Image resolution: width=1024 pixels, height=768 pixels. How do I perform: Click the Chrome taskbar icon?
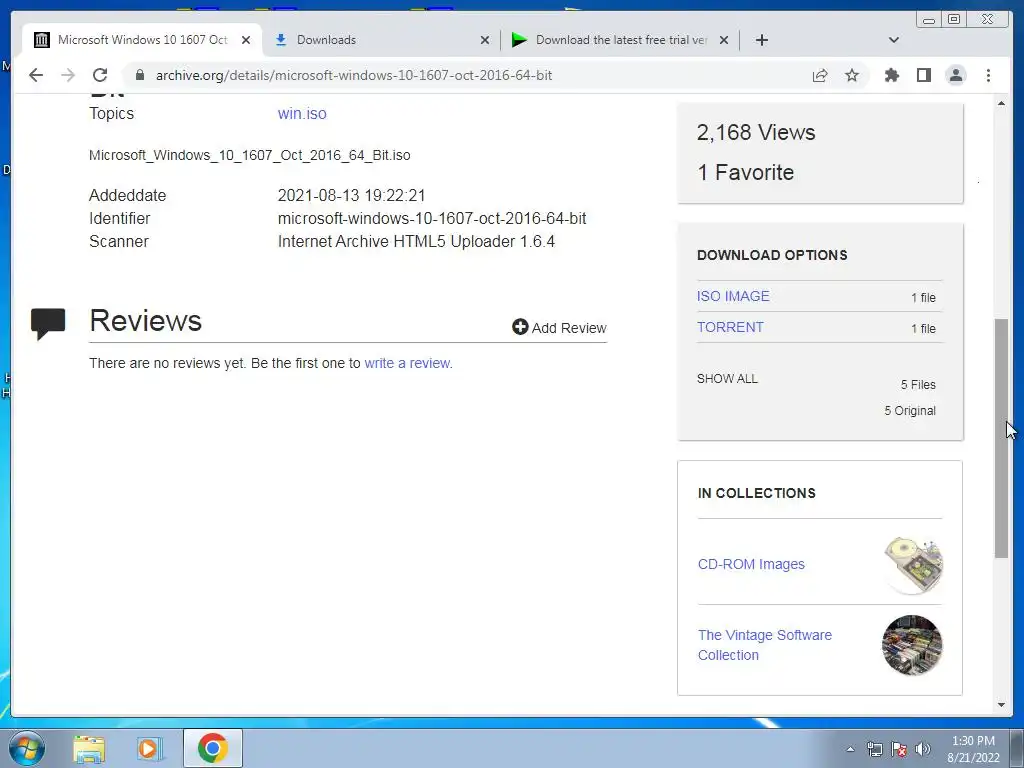click(213, 748)
